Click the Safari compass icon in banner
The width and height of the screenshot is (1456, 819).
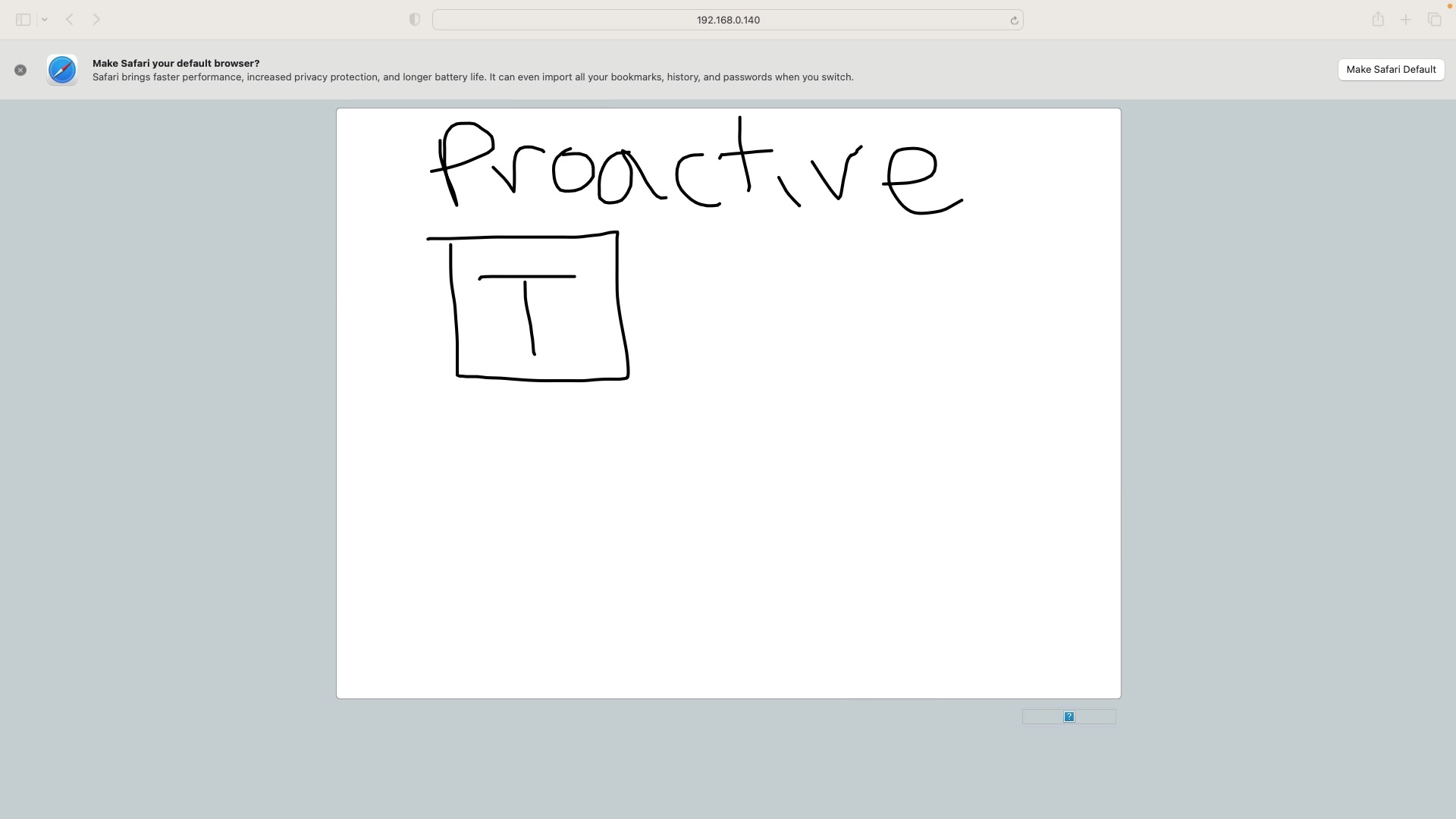click(x=62, y=70)
